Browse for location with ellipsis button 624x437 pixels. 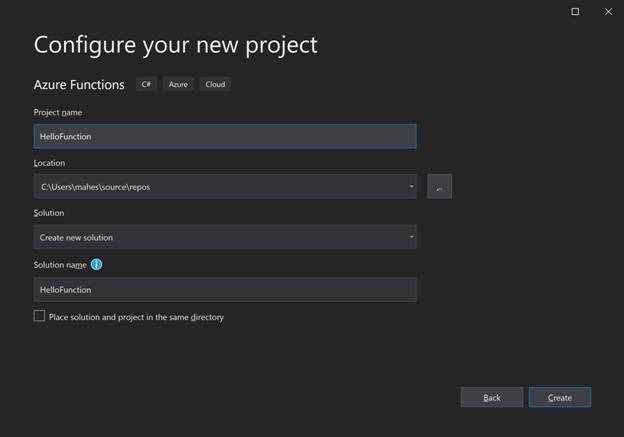439,186
